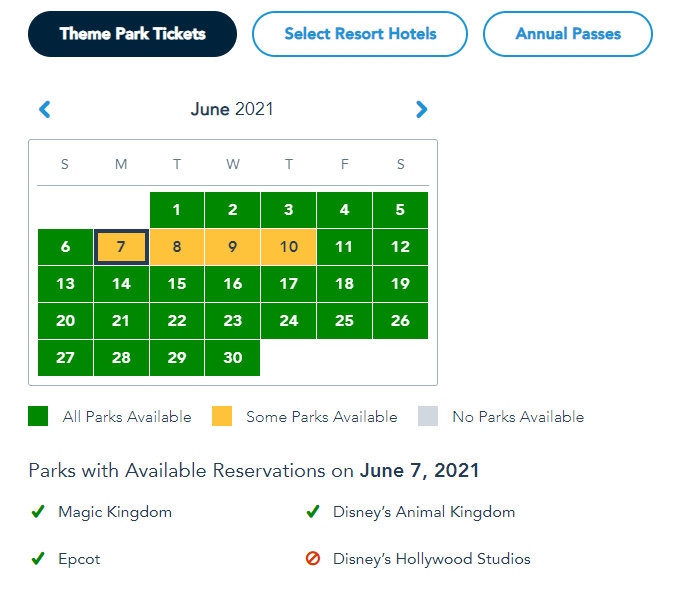
Task: Click the yellow Some Parks Available swatch
Action: tap(222, 417)
